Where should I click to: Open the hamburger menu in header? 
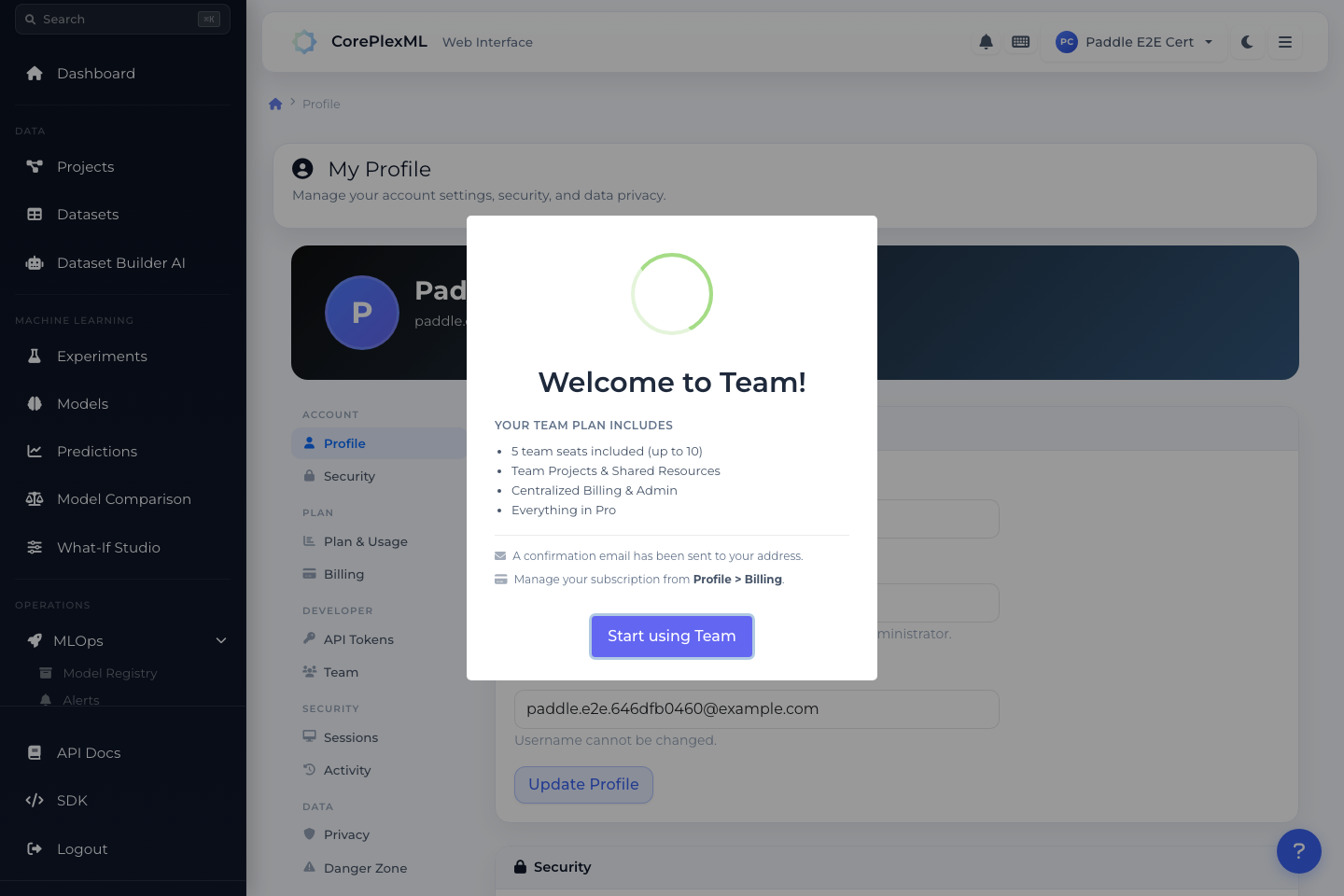[x=1285, y=42]
